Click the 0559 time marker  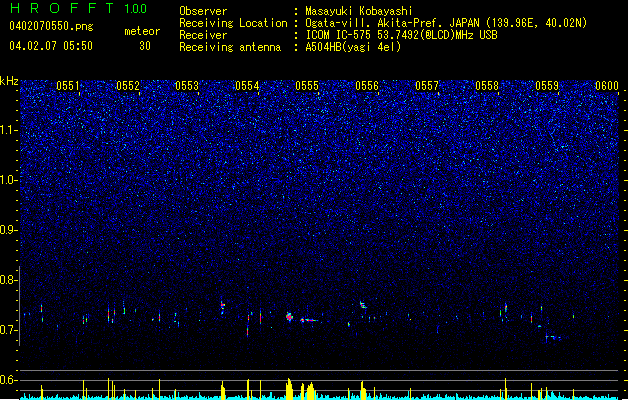[547, 86]
